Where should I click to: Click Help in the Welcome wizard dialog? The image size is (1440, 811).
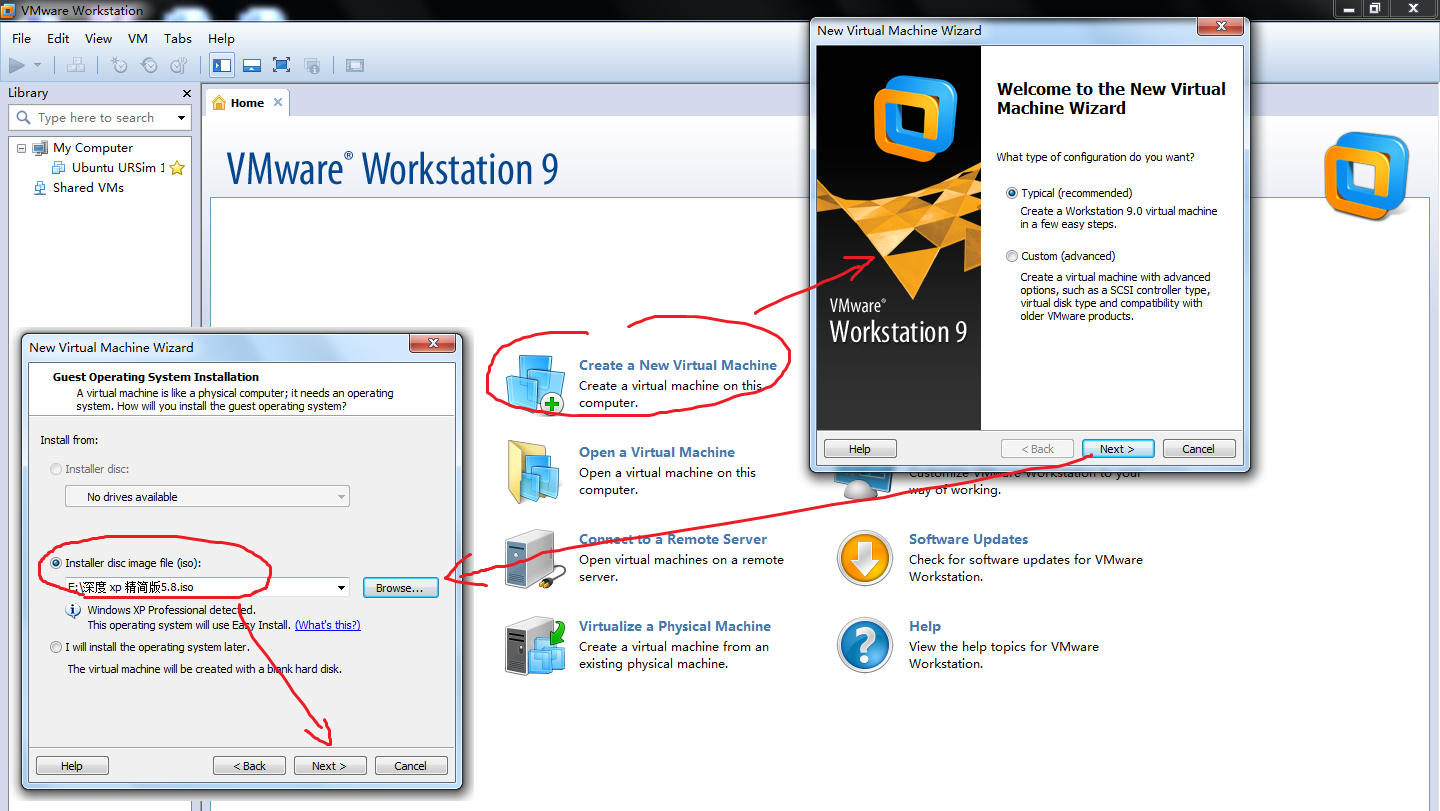coord(860,449)
